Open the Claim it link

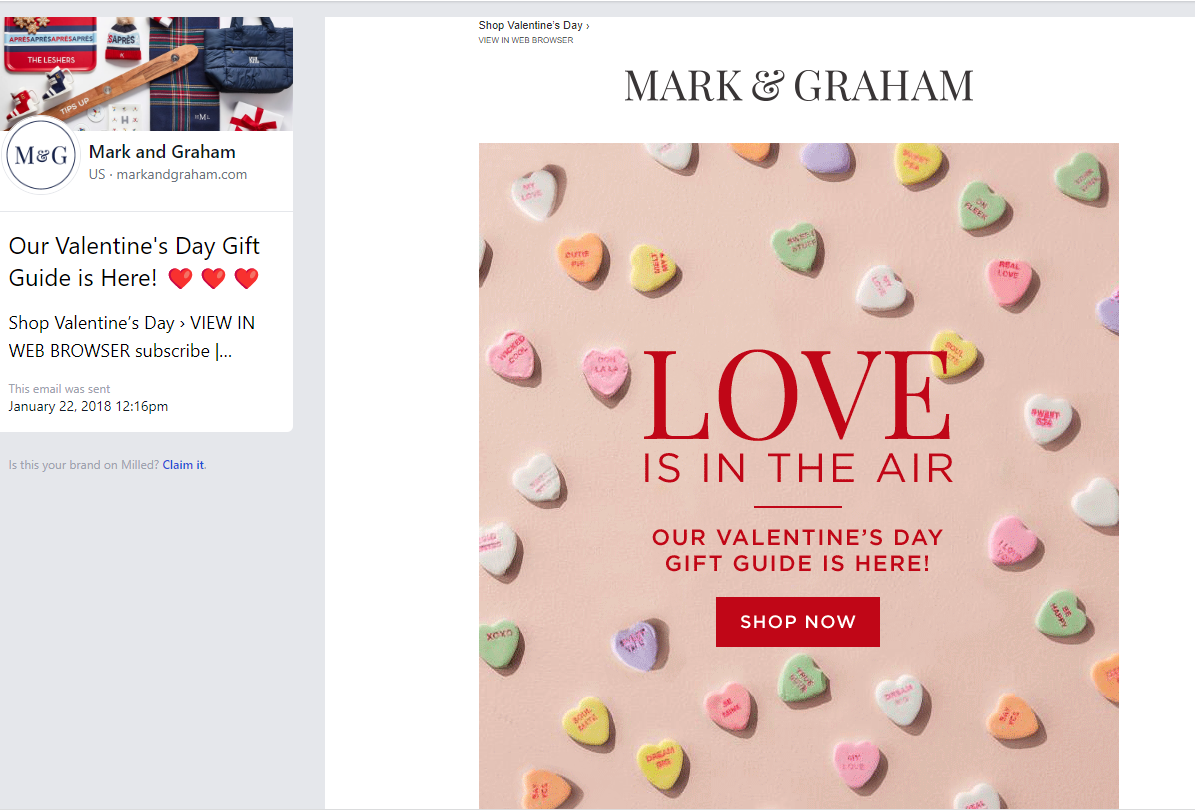(x=182, y=464)
